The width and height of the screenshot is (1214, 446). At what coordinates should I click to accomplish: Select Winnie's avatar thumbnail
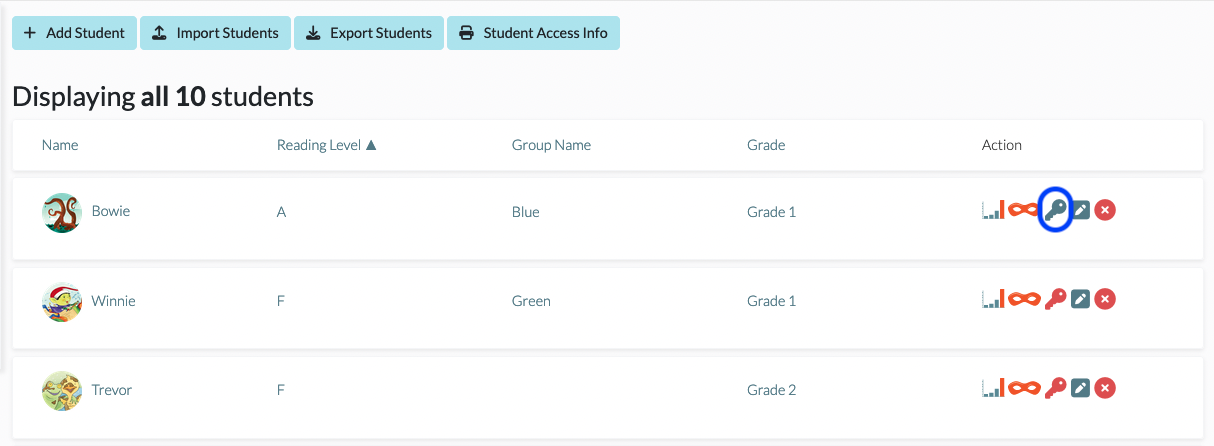coord(62,302)
